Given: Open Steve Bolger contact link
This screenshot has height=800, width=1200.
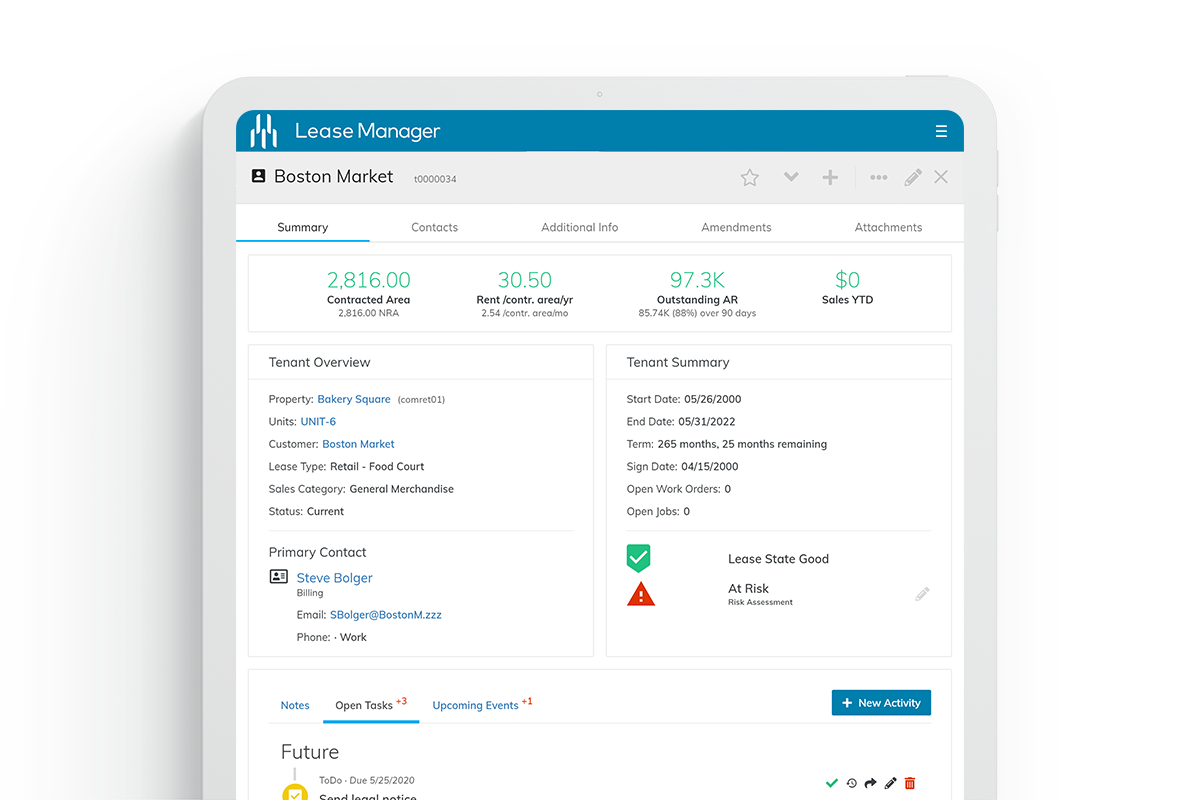Looking at the screenshot, I should [x=335, y=578].
